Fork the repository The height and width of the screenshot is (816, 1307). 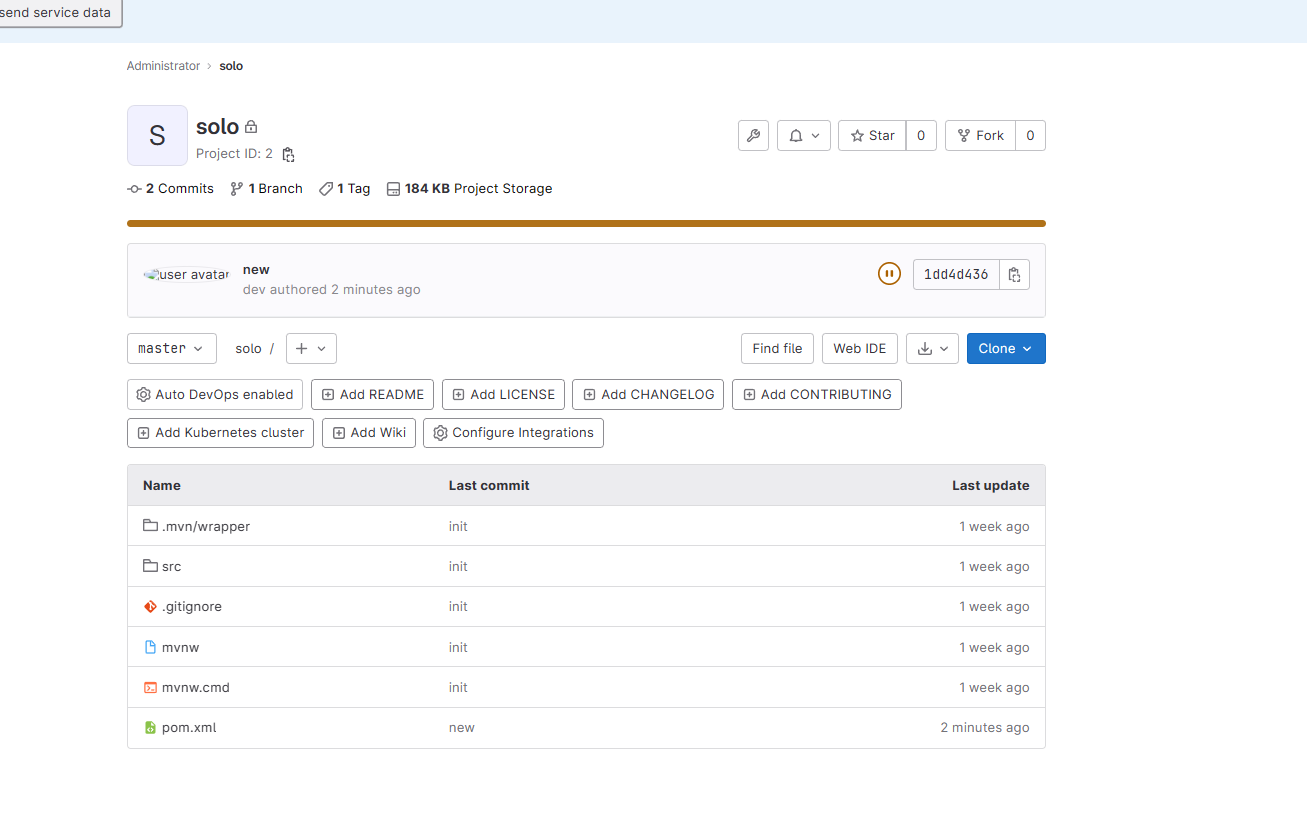980,135
